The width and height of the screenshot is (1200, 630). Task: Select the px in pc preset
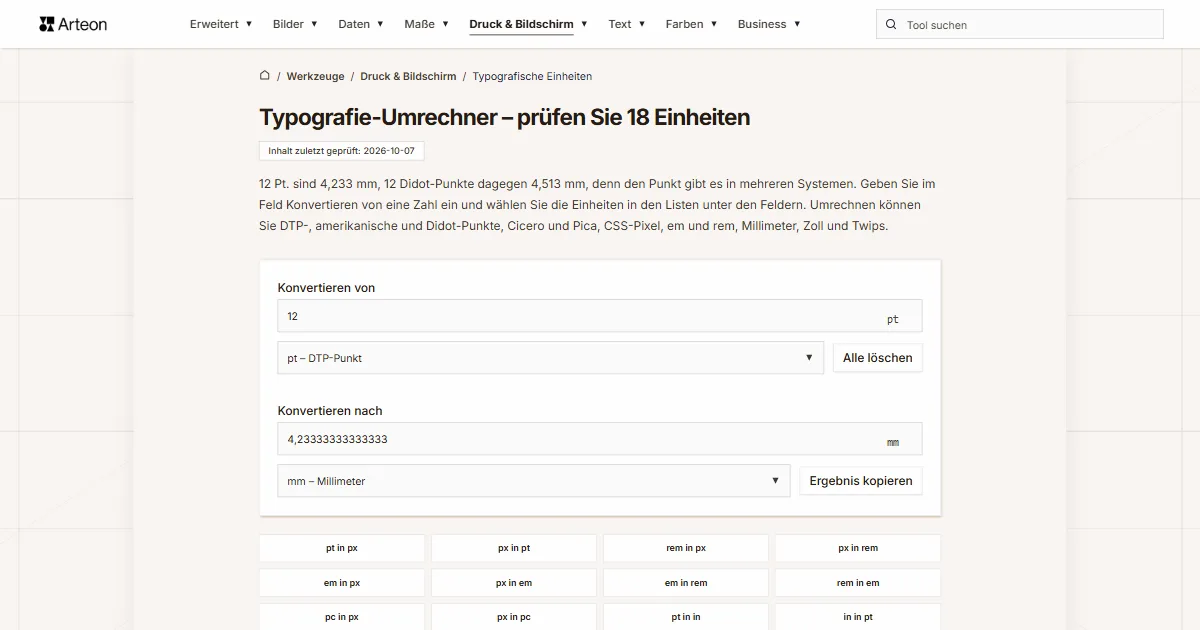click(x=514, y=617)
